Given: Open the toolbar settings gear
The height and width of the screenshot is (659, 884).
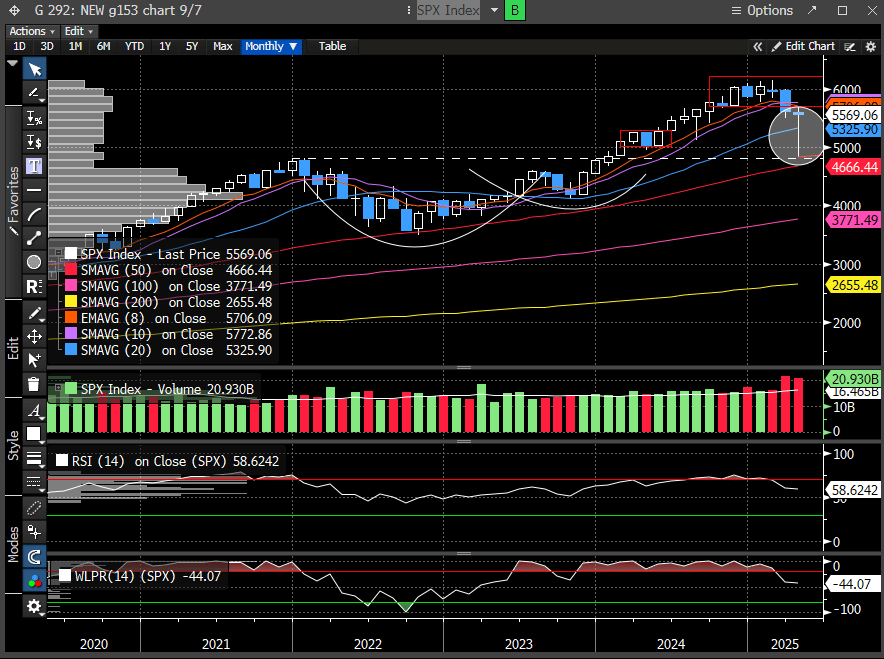Looking at the screenshot, I should point(34,607).
